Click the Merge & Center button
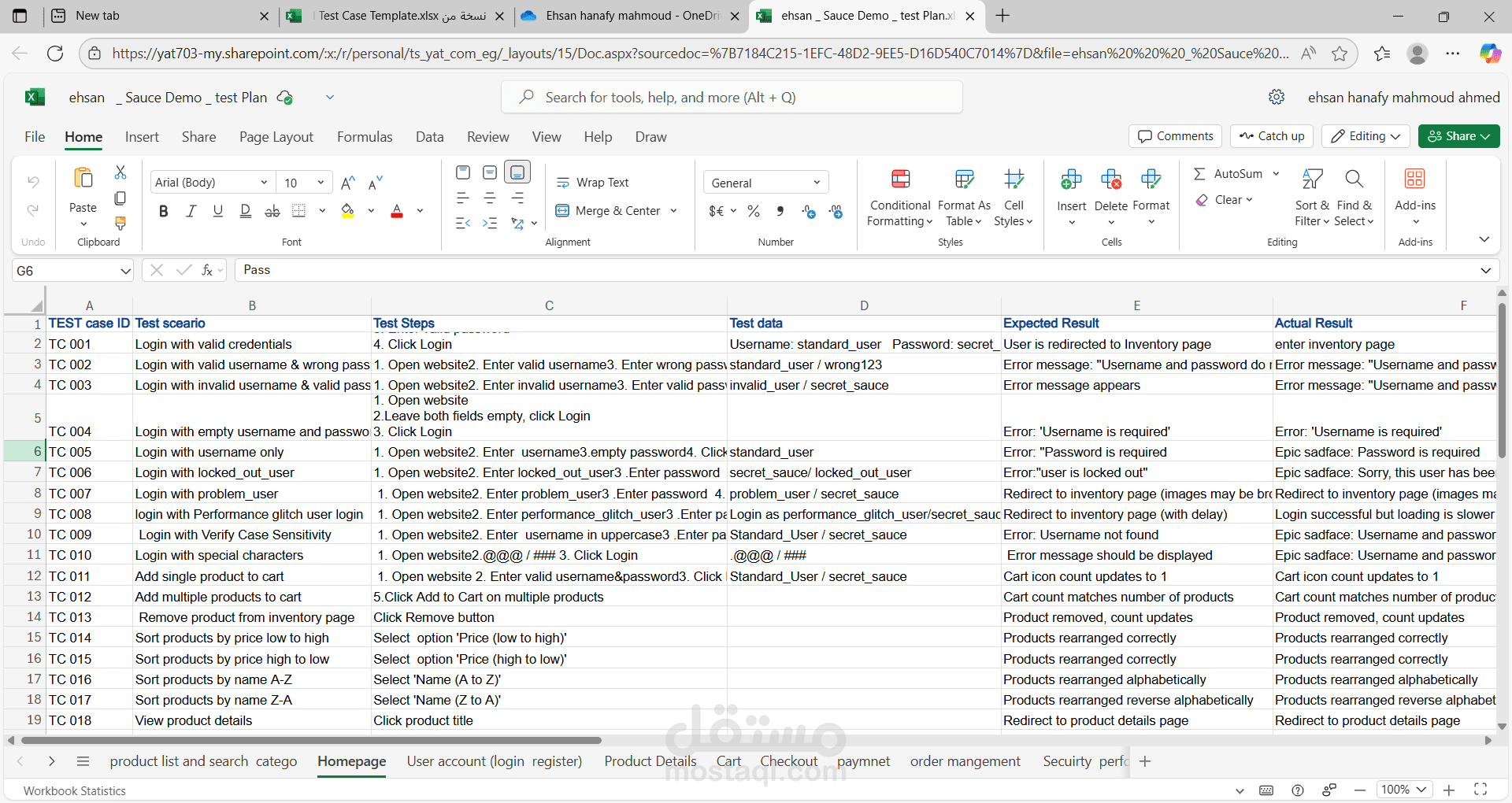The height and width of the screenshot is (803, 1512). [x=608, y=211]
